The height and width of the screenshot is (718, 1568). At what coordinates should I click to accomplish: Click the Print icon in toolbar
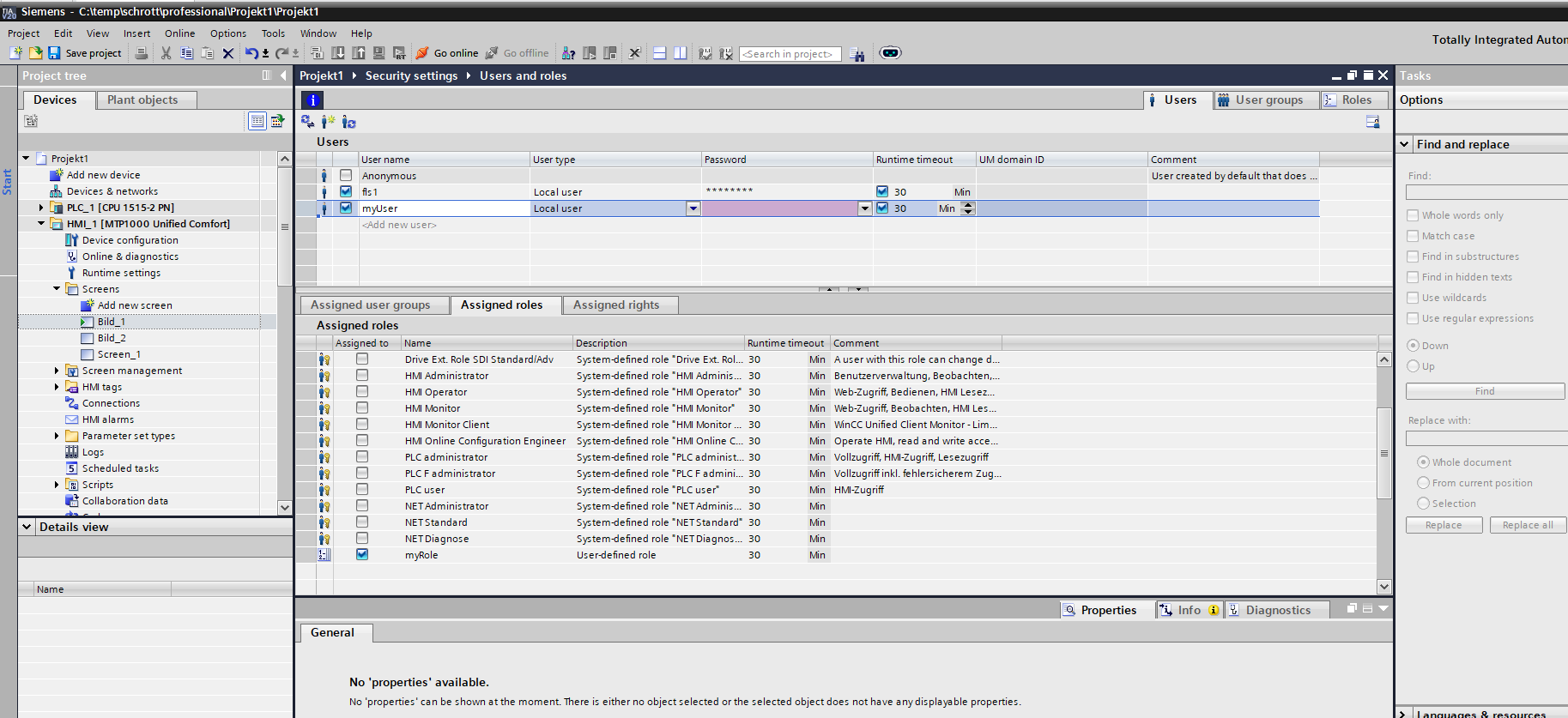(x=142, y=53)
